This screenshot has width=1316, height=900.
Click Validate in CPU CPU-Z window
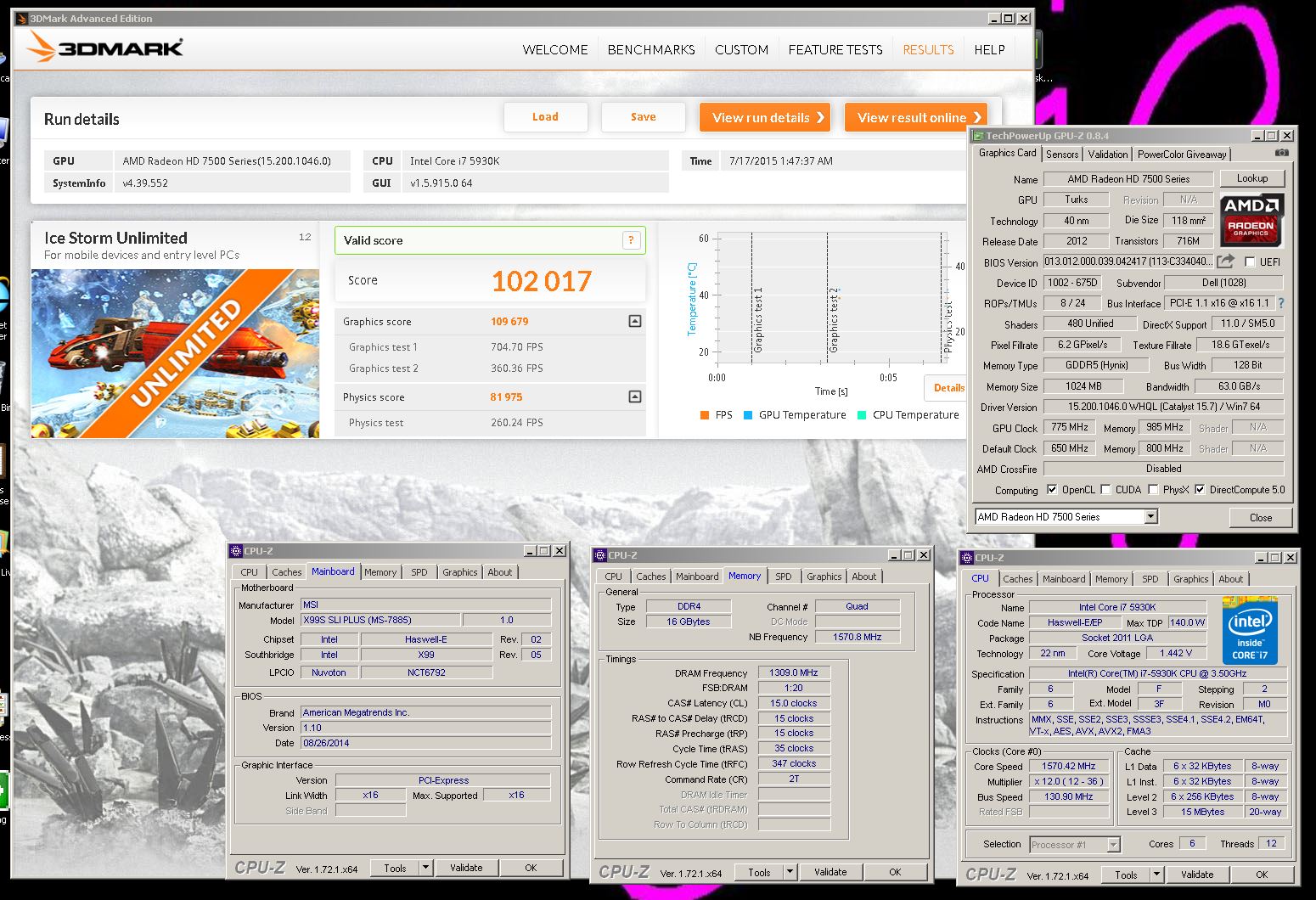[1197, 875]
